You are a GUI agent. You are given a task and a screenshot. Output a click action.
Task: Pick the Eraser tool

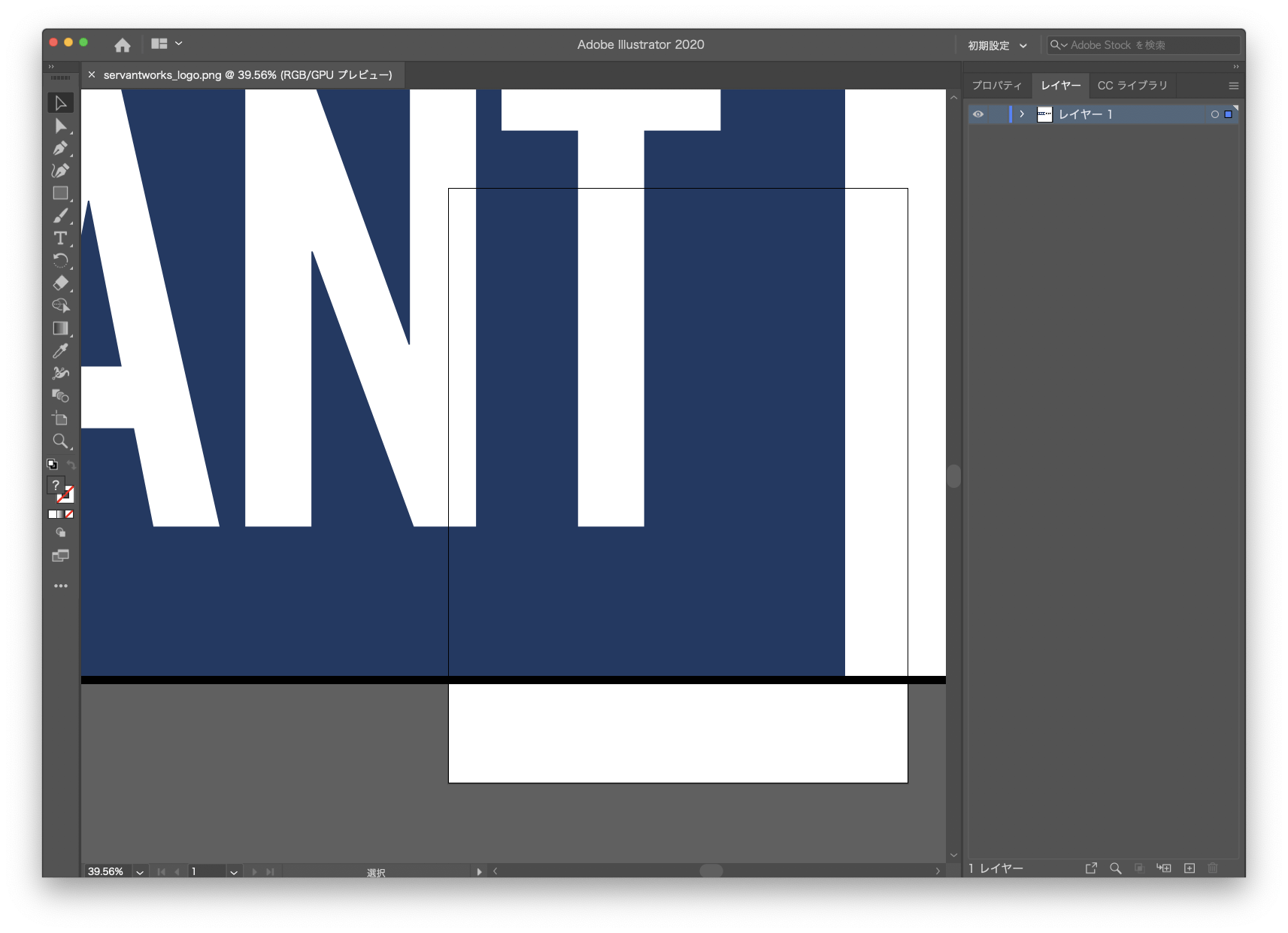click(60, 283)
